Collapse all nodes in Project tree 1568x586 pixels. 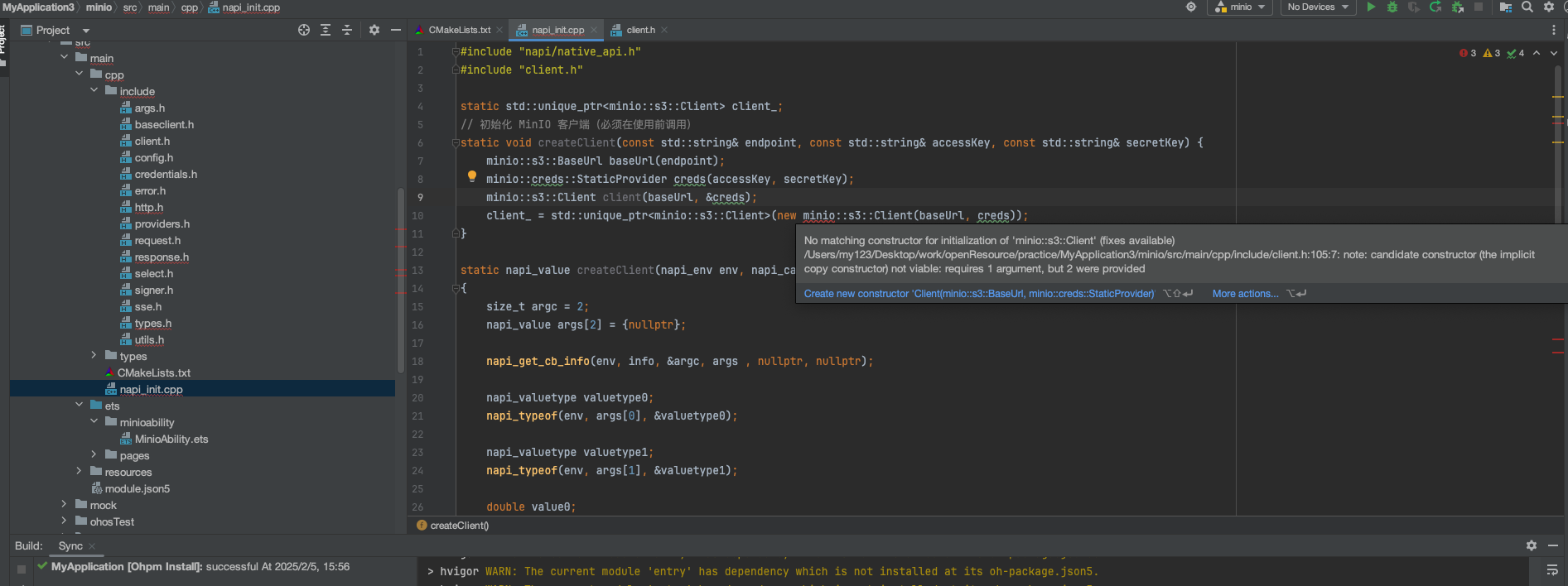pyautogui.click(x=347, y=30)
